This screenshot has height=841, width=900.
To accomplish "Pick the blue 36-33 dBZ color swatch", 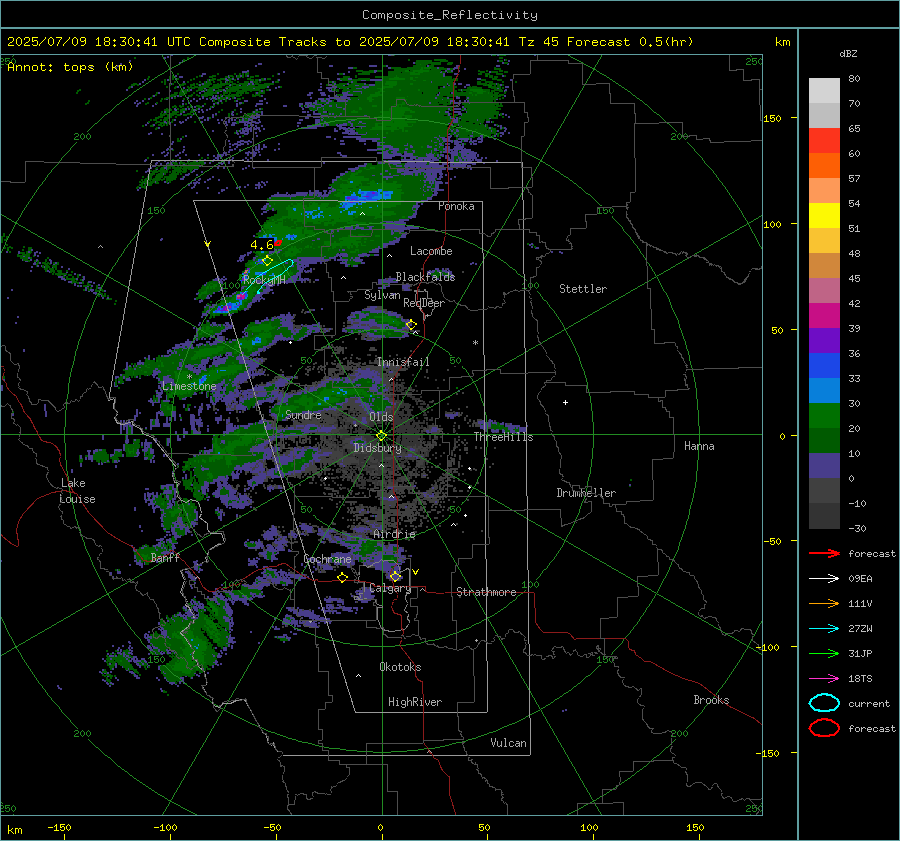I will 824,366.
